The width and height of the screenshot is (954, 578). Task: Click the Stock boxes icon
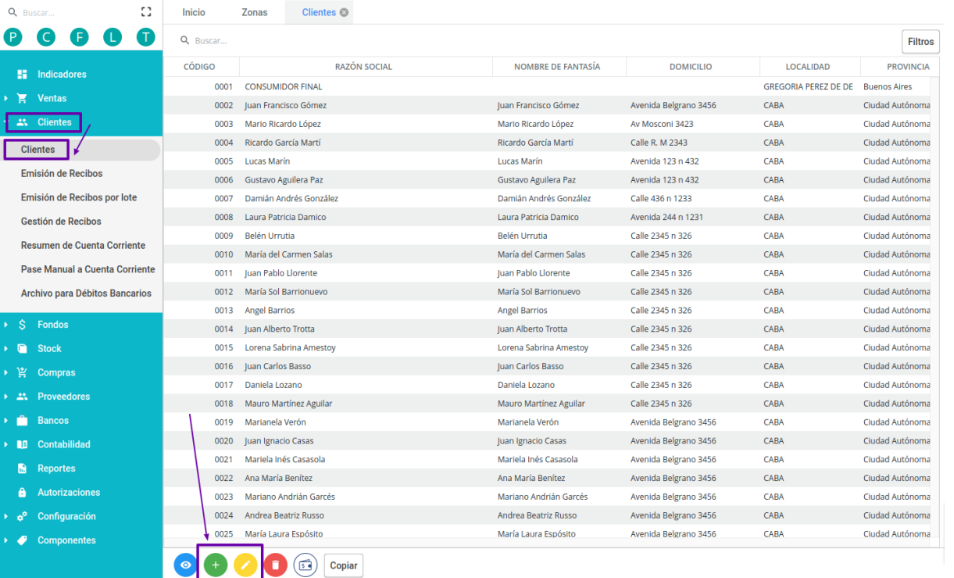click(23, 349)
